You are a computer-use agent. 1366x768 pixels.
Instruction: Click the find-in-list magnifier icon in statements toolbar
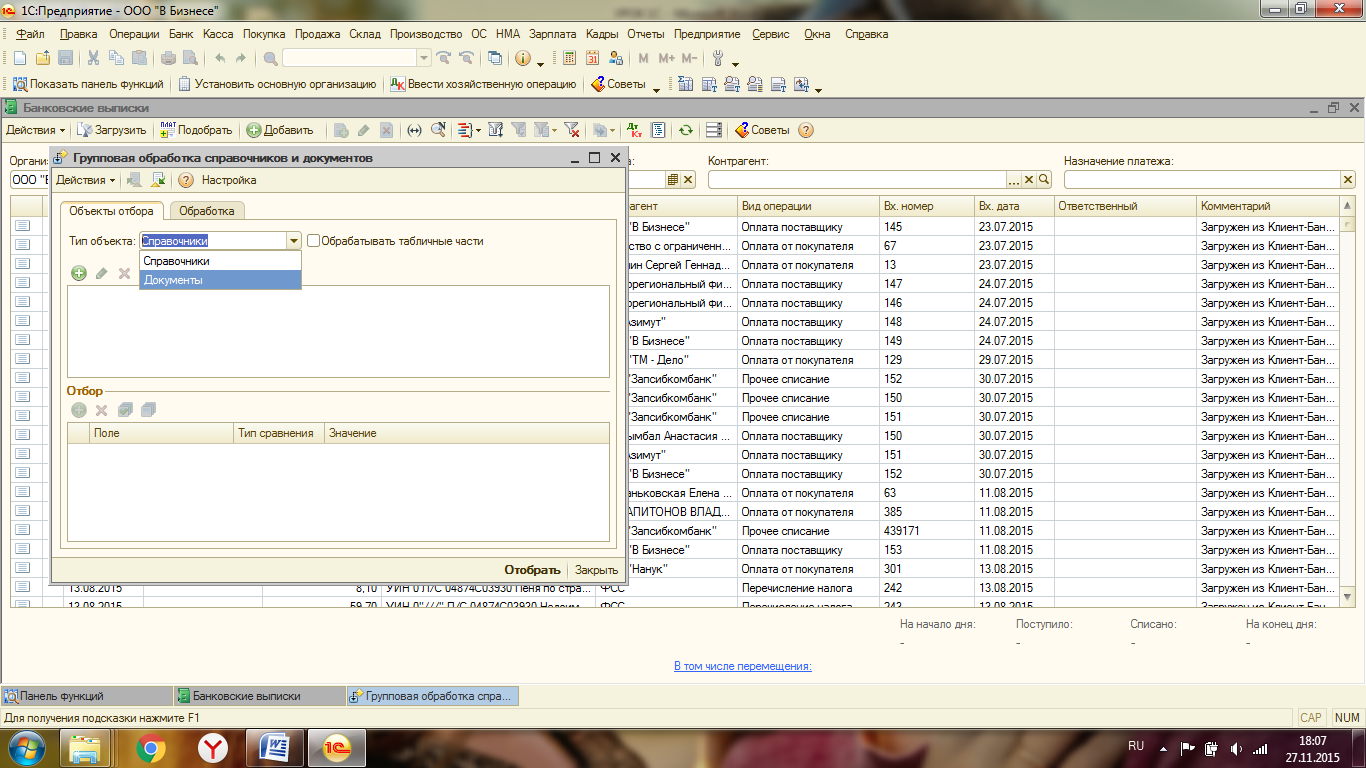[x=438, y=130]
